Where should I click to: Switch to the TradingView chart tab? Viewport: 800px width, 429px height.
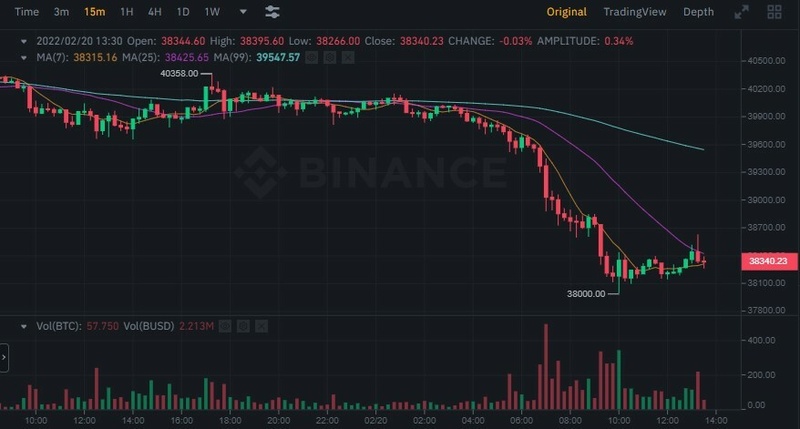[x=634, y=12]
